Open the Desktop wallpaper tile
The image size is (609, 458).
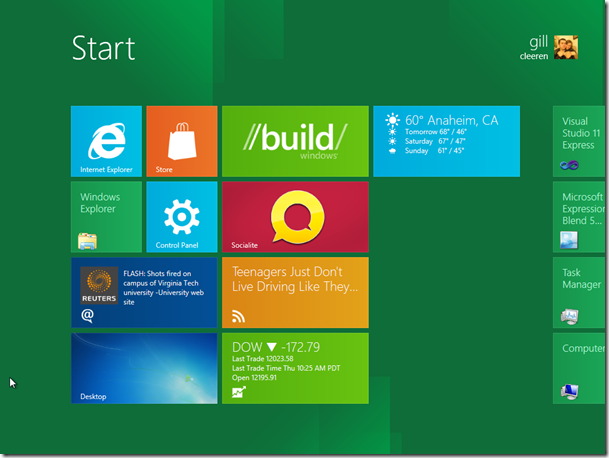144,368
